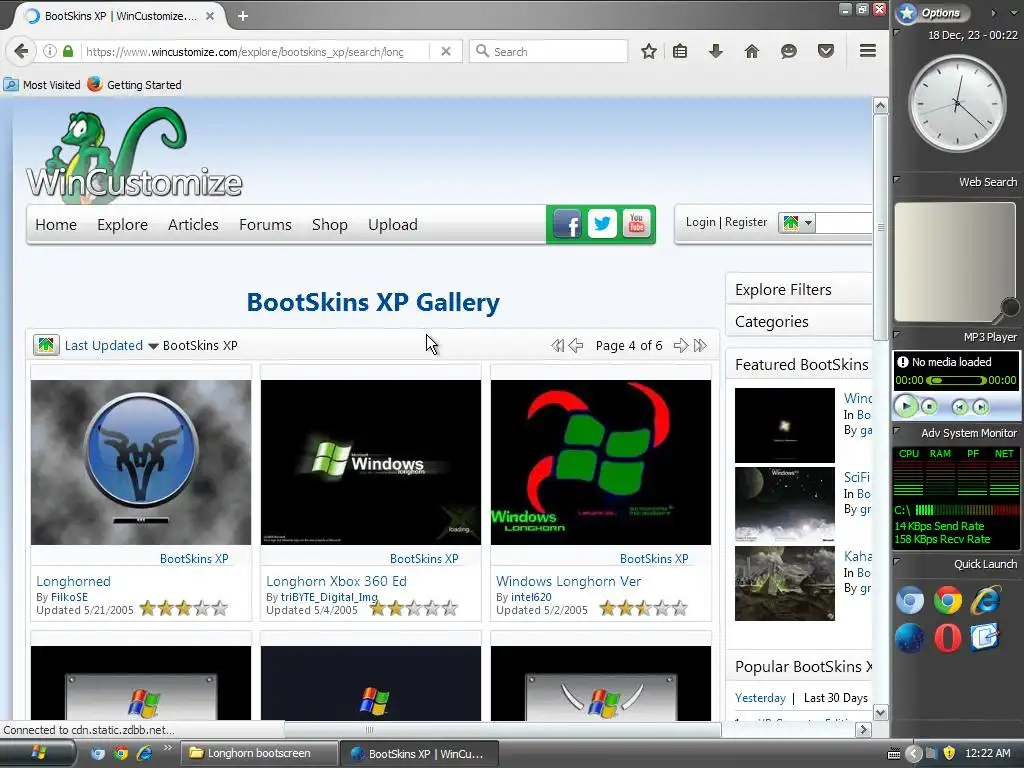Image resolution: width=1024 pixels, height=768 pixels.
Task: Open Getting Started bookmark
Action: pyautogui.click(x=134, y=85)
